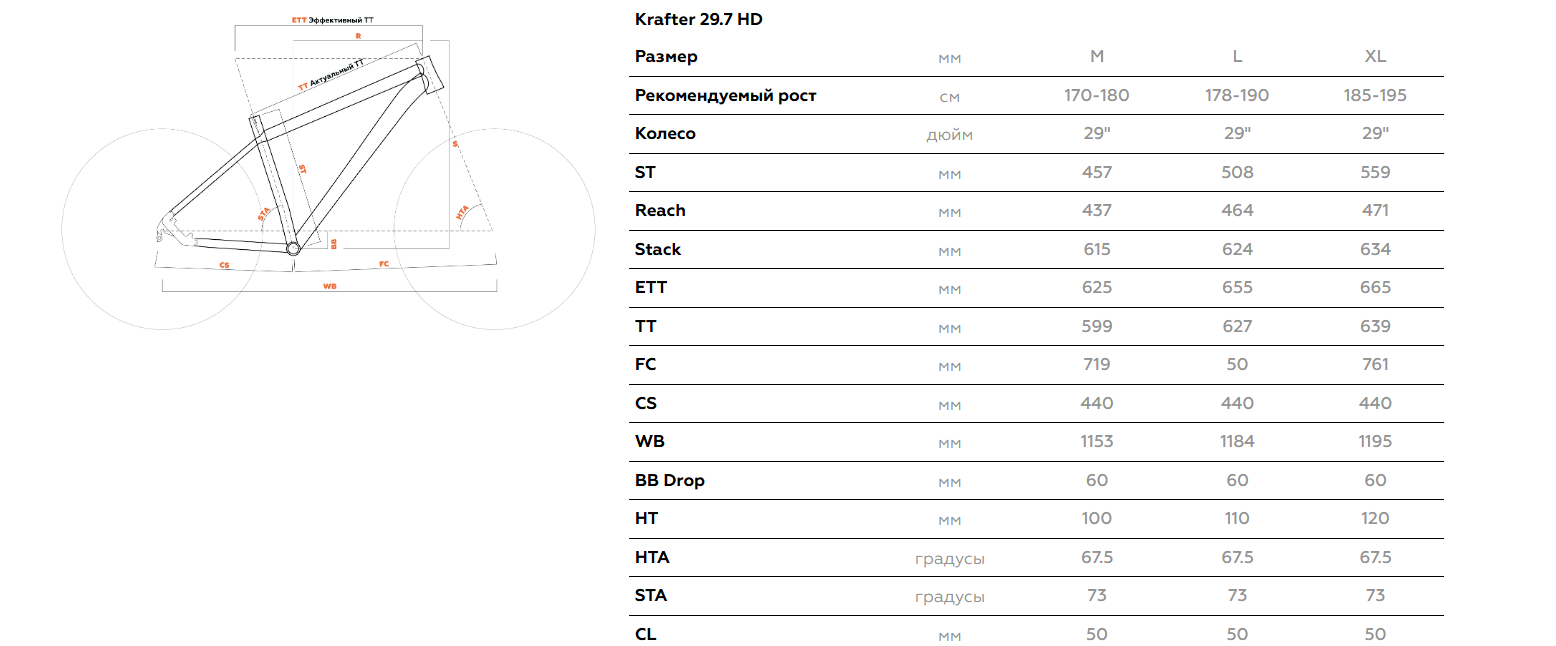
Task: Click the WB label on the frame diagram
Action: pyautogui.click(x=329, y=286)
